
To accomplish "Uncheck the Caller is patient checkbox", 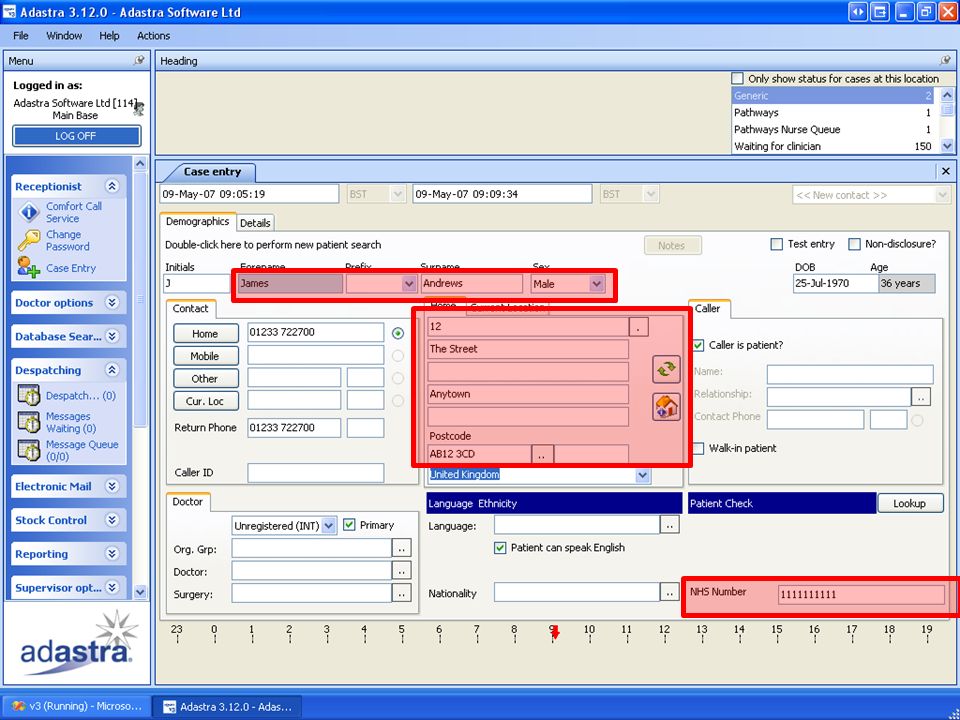I will pos(698,345).
